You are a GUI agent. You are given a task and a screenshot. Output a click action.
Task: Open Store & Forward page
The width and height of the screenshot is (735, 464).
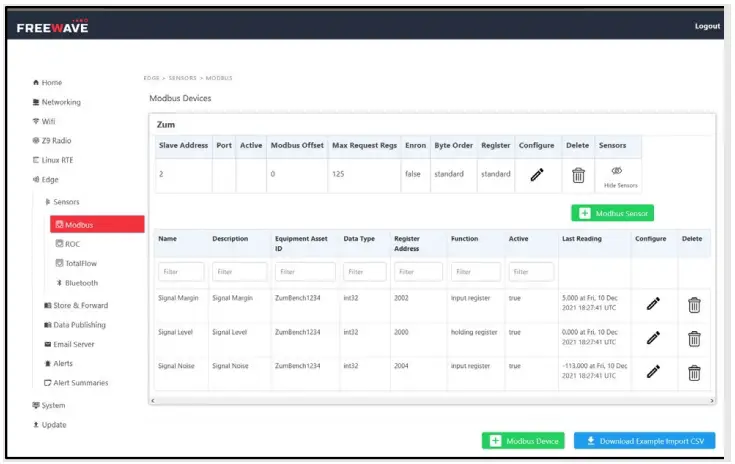pyautogui.click(x=76, y=306)
